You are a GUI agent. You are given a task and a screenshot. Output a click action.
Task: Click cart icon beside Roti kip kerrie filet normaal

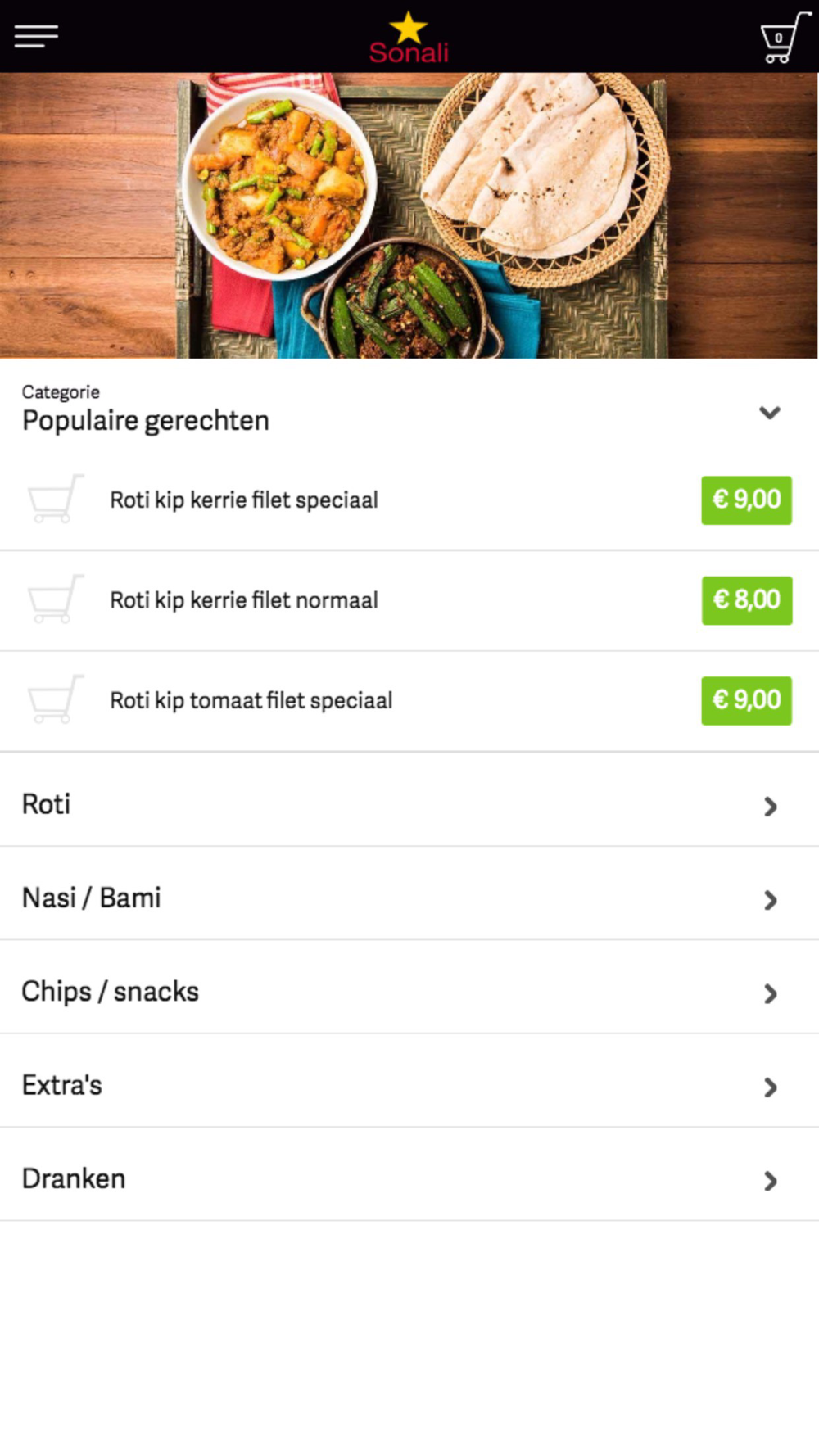55,599
